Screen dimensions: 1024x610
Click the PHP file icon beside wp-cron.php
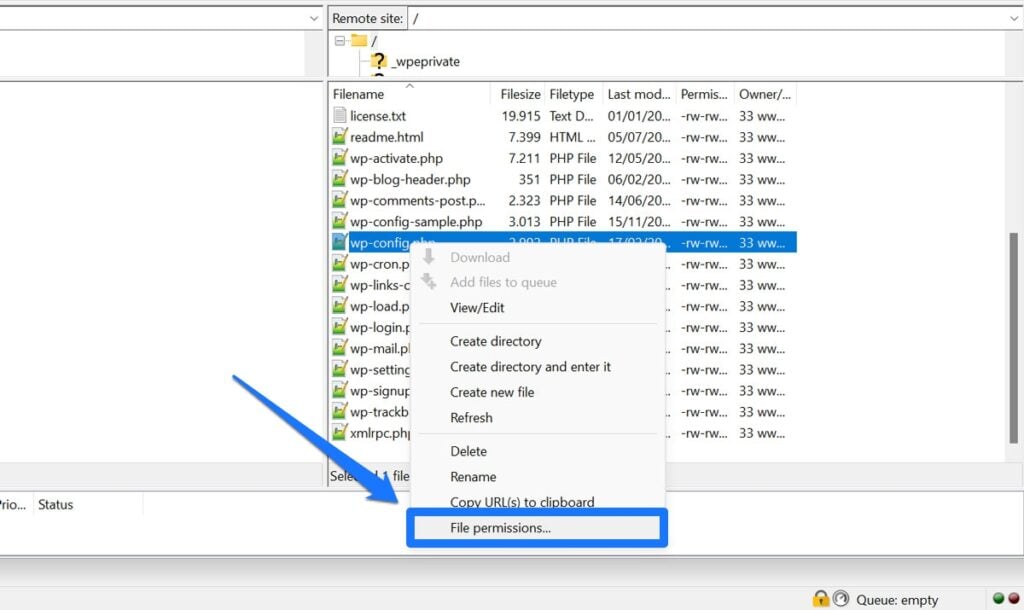coord(340,264)
